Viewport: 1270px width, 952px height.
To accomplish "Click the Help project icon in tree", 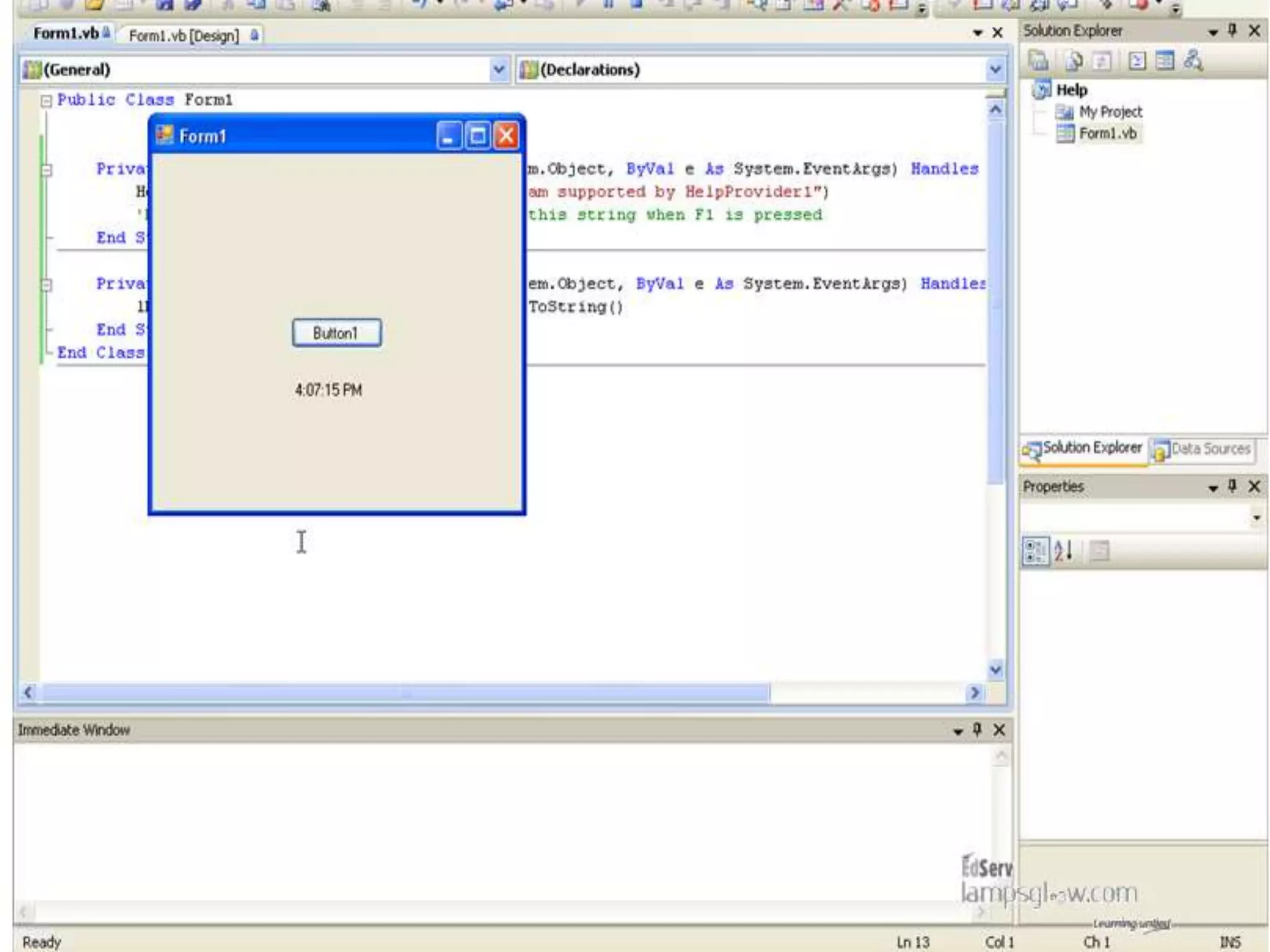I will (1042, 90).
